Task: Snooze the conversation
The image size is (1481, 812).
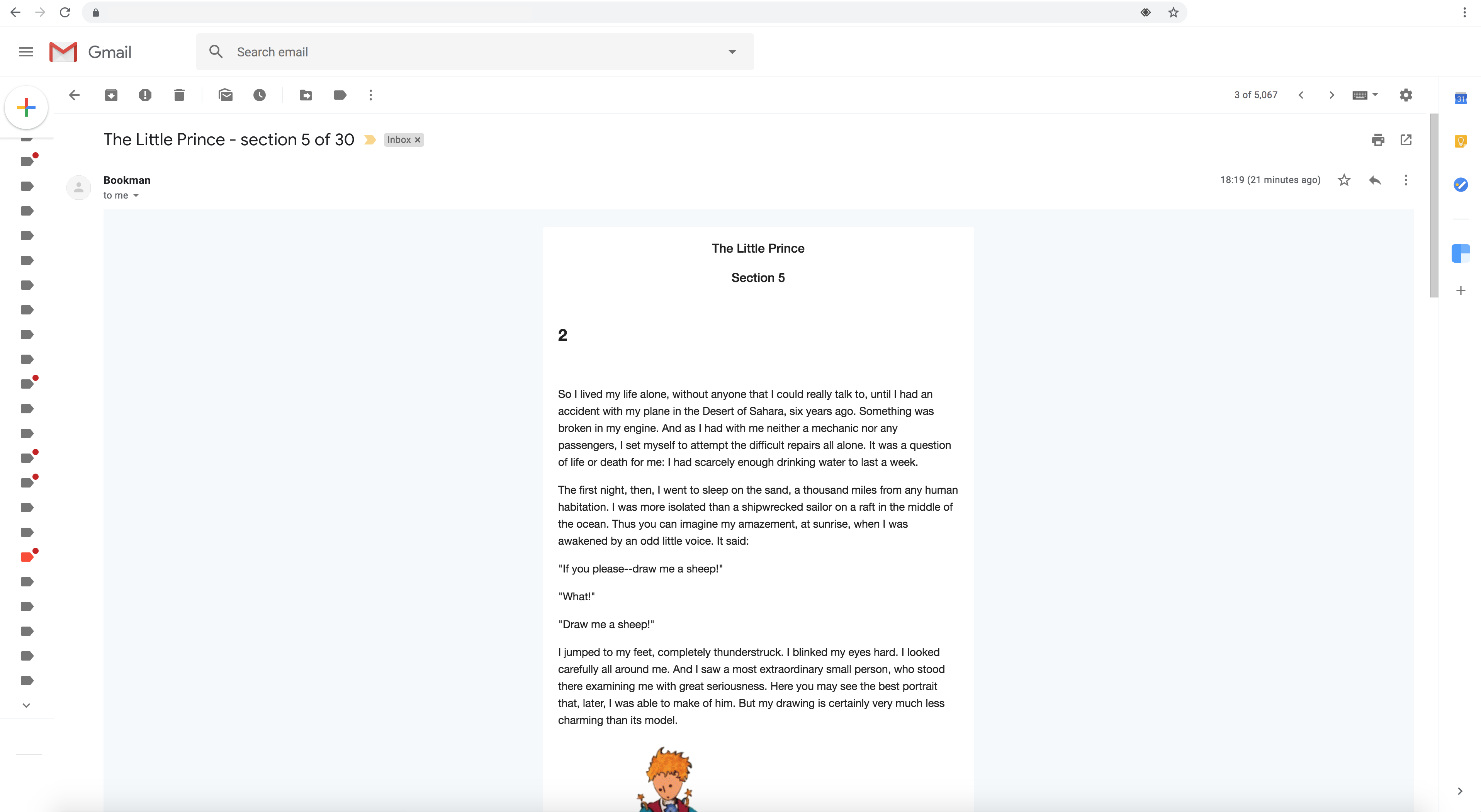Action: click(x=260, y=95)
